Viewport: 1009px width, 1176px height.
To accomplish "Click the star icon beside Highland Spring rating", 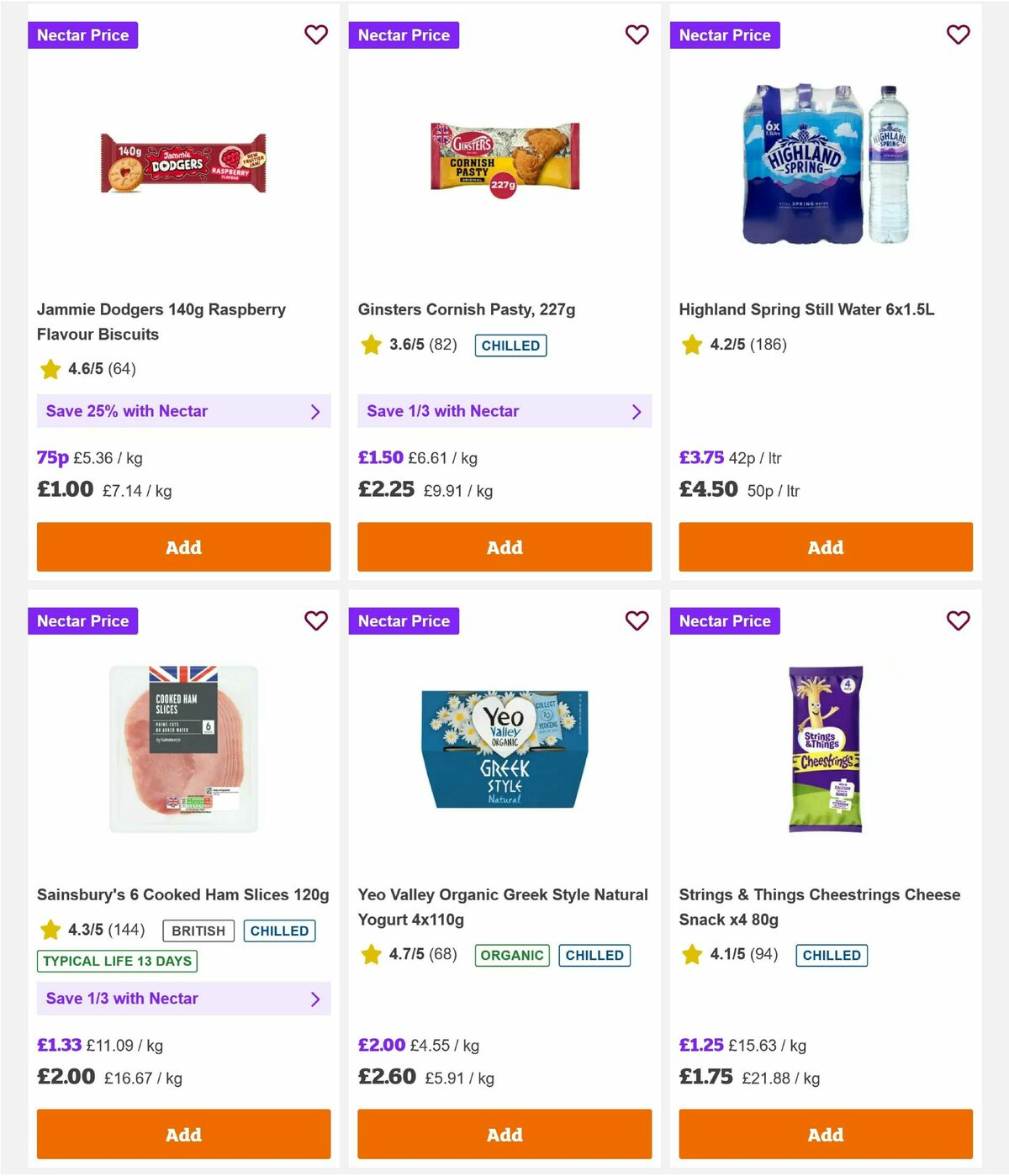I will point(691,345).
